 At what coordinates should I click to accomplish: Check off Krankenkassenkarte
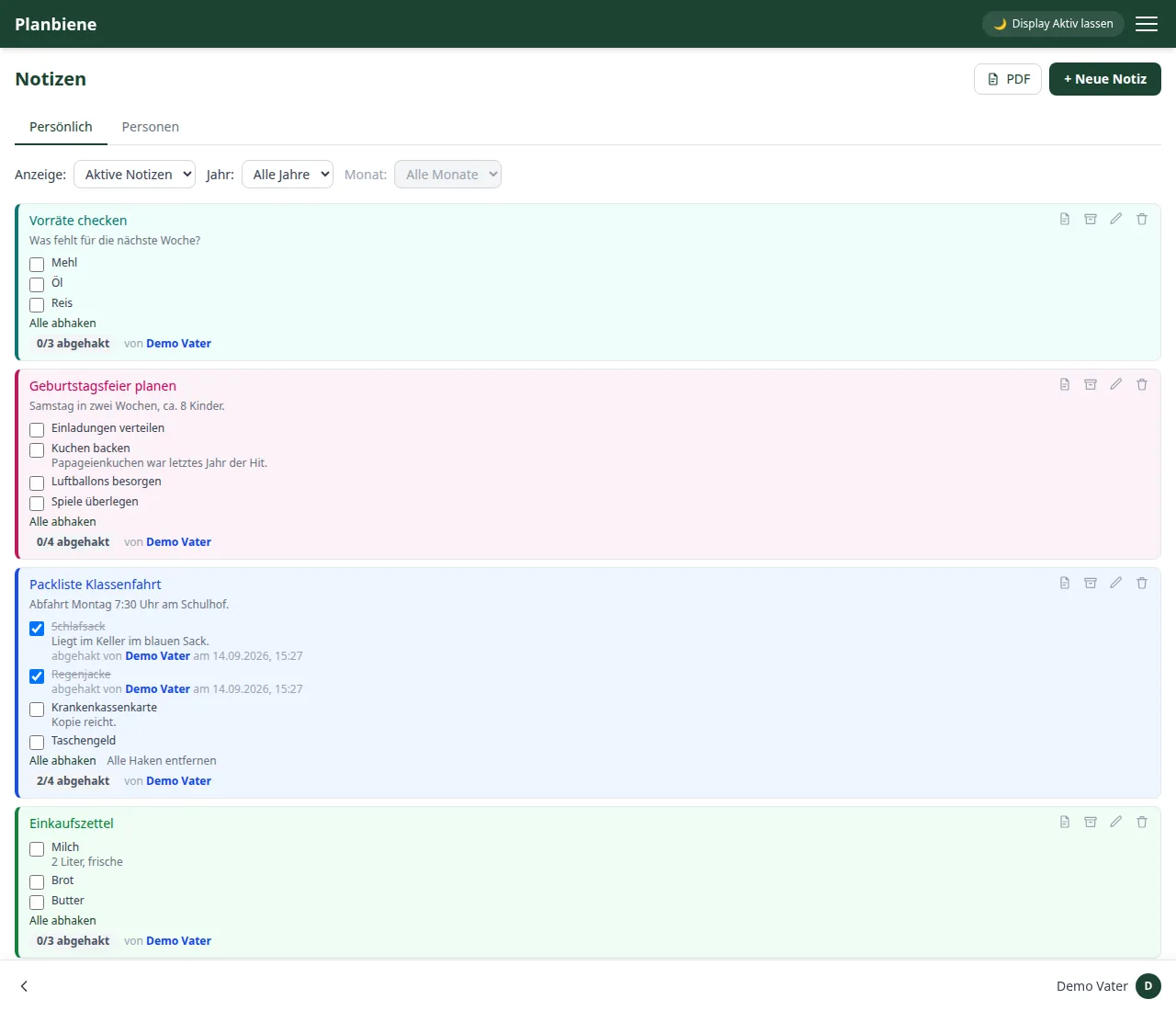click(x=37, y=710)
